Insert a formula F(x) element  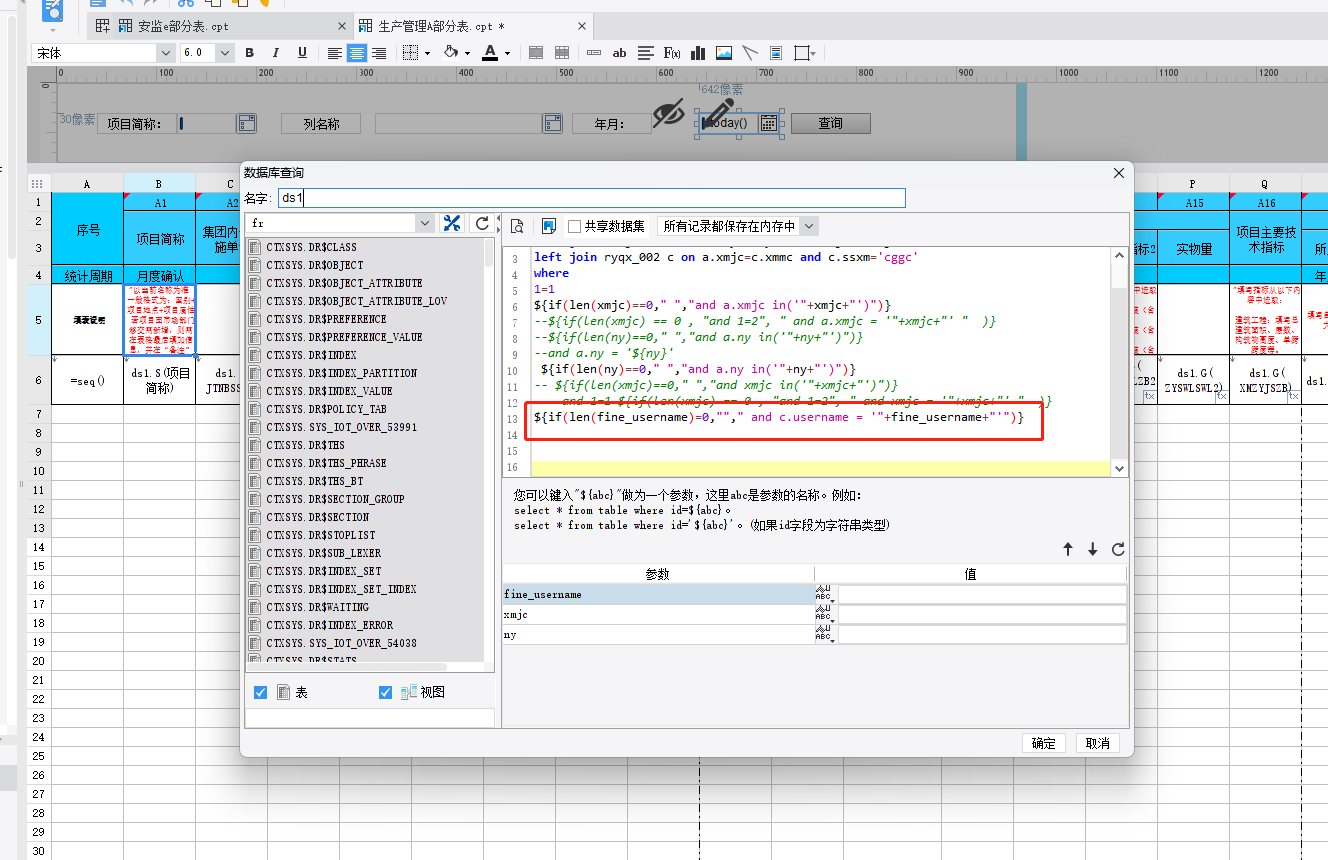[x=672, y=53]
